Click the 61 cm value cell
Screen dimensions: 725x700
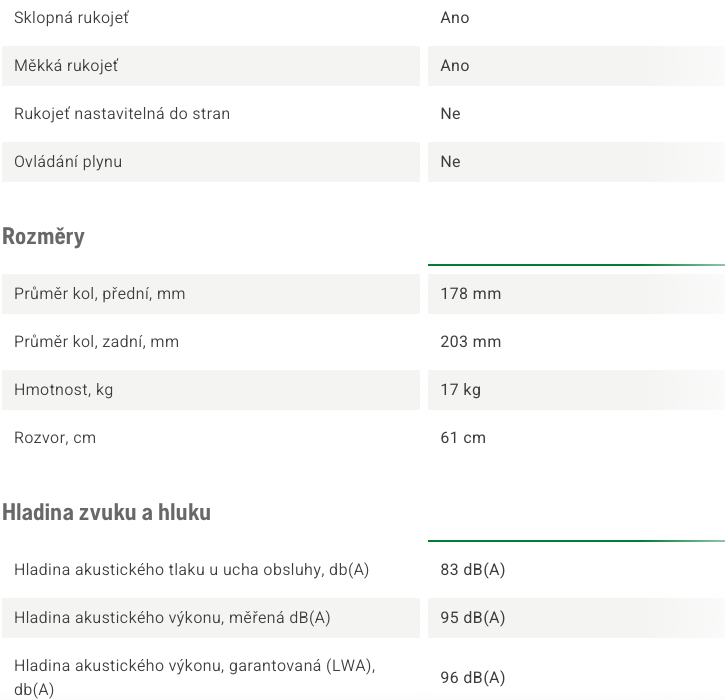(x=576, y=438)
